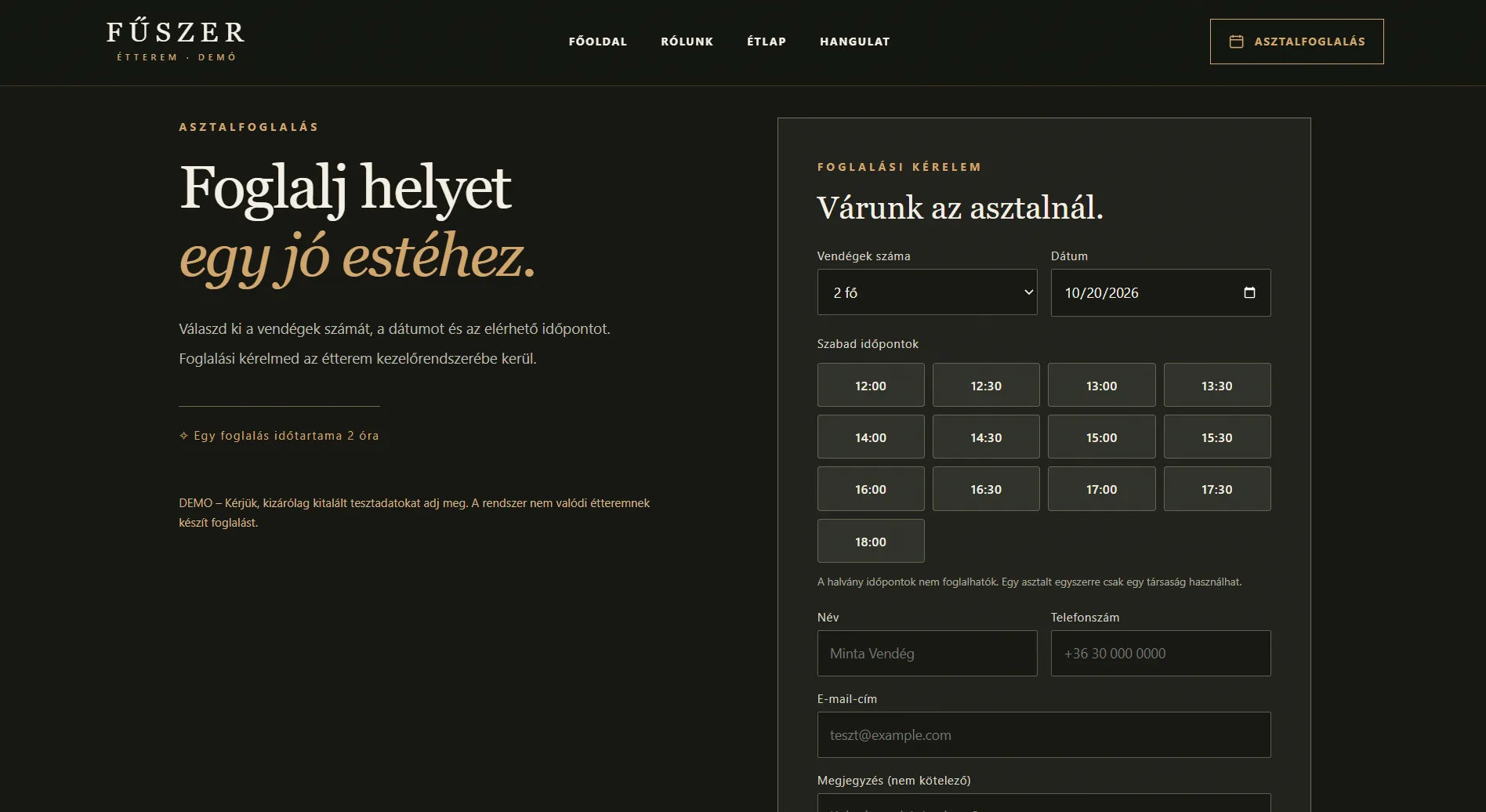The image size is (1486, 812).
Task: Click the 'Foglalj helyet' heading text
Action: [x=346, y=189]
